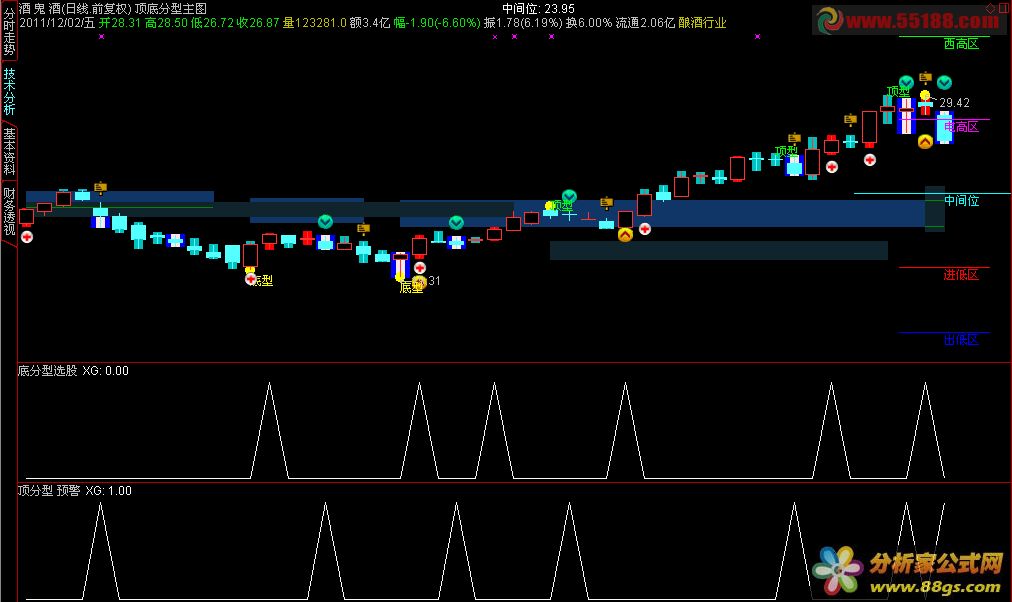The height and width of the screenshot is (602, 1012).
Task: Click the 低26.72 low price value
Action: click(x=212, y=23)
